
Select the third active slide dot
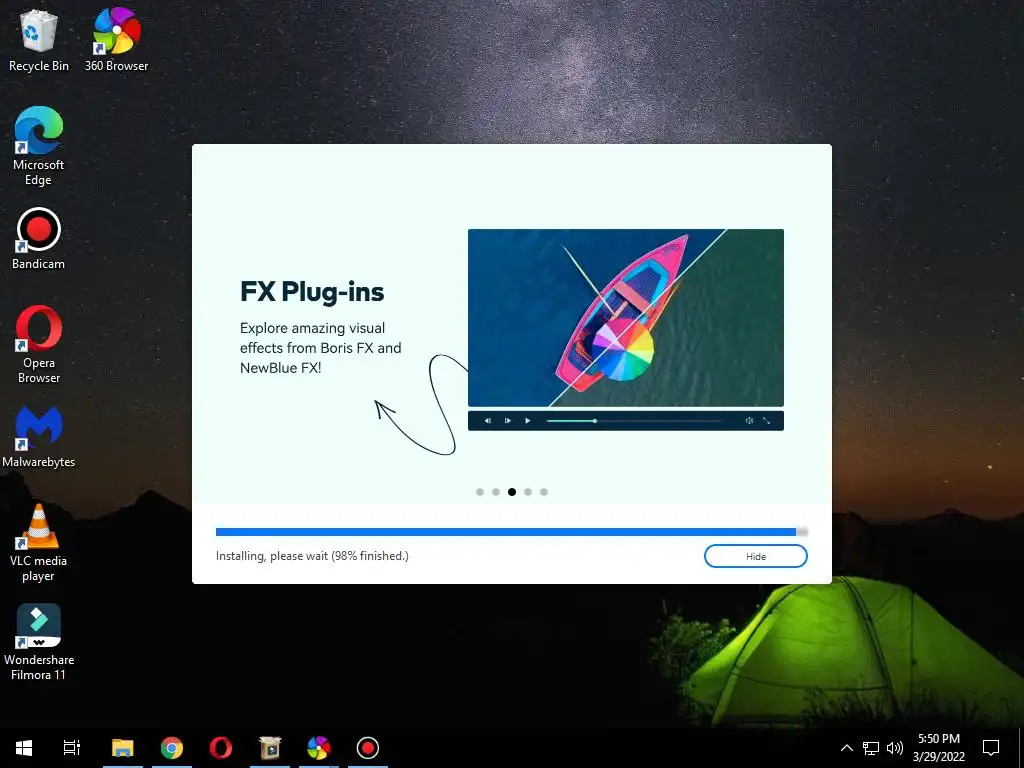(x=512, y=492)
